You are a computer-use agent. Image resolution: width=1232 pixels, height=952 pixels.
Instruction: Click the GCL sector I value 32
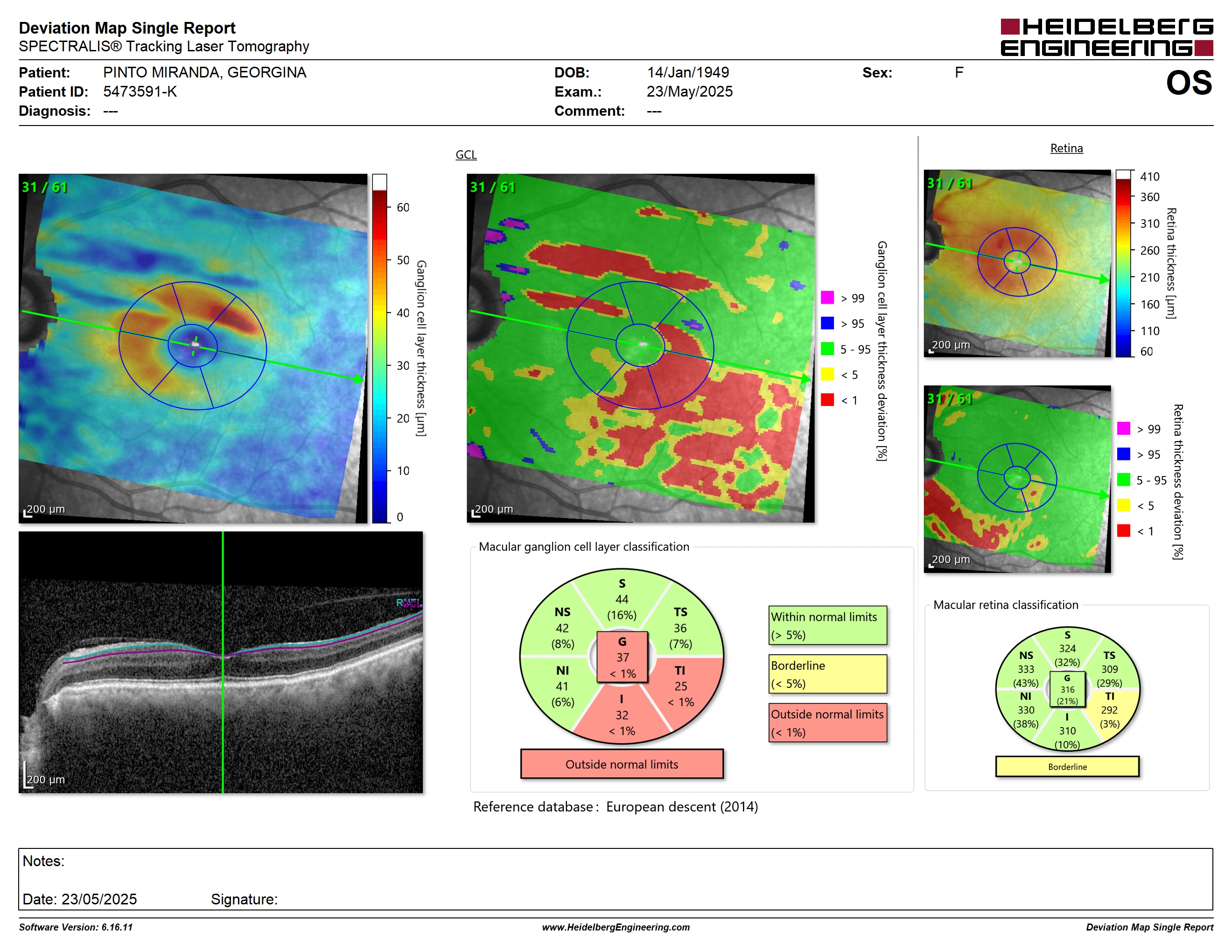[x=622, y=715]
